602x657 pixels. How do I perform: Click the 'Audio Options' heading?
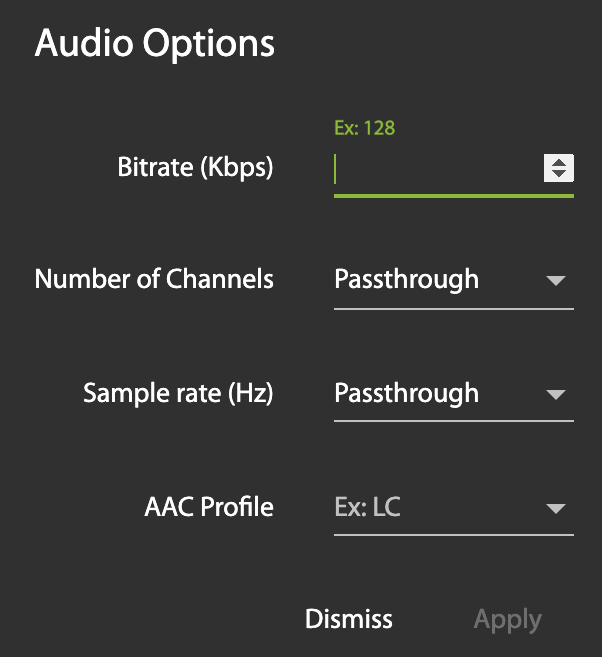click(x=154, y=44)
